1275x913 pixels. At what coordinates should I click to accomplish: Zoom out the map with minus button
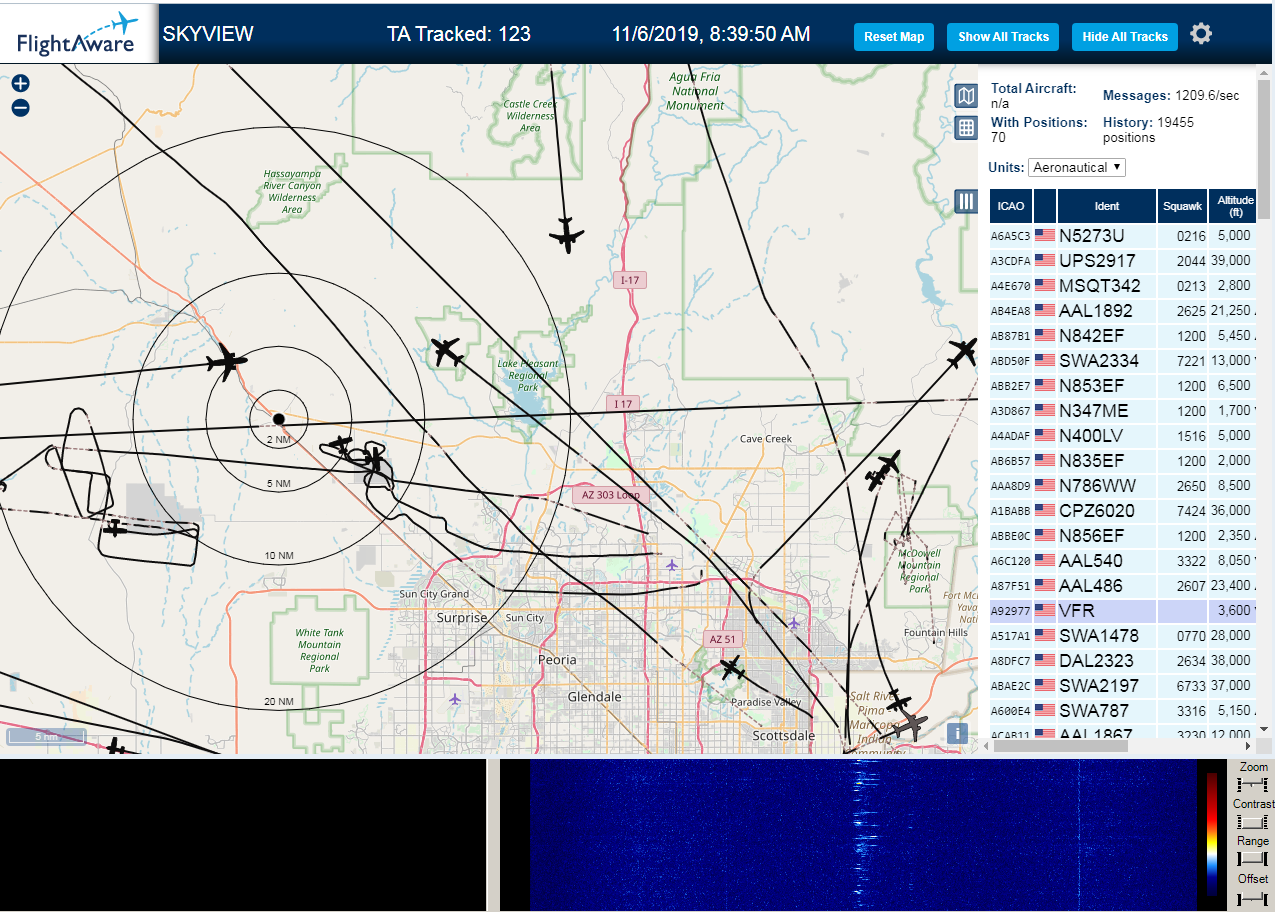pos(21,108)
